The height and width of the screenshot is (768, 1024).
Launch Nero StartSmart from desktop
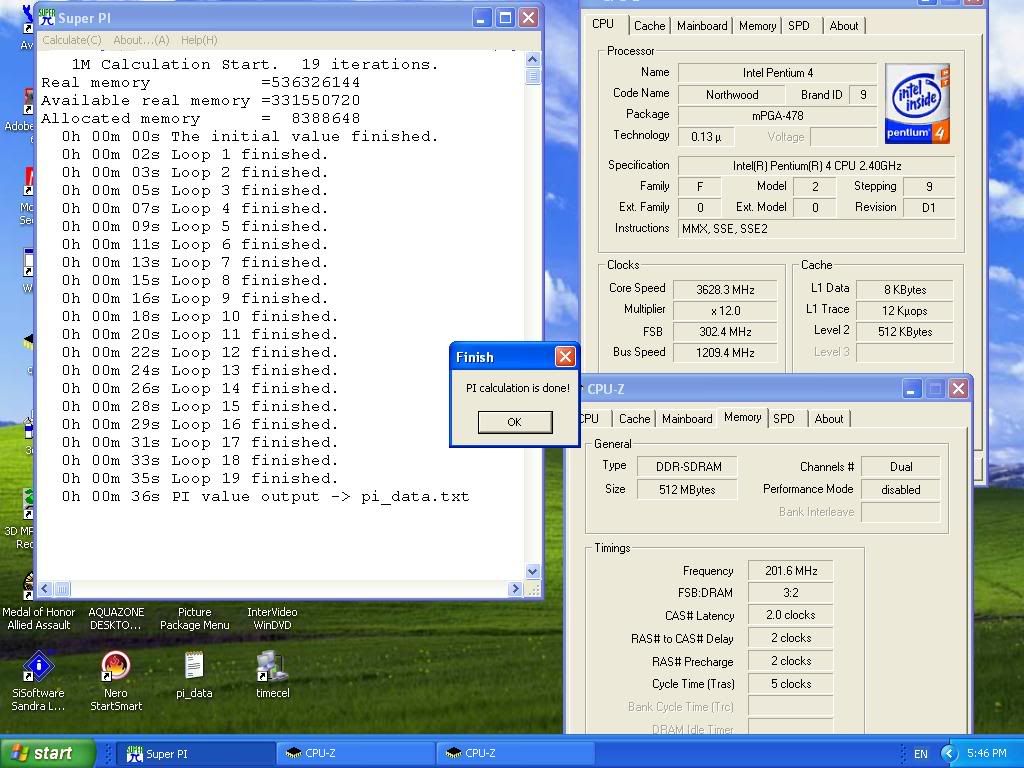click(116, 667)
